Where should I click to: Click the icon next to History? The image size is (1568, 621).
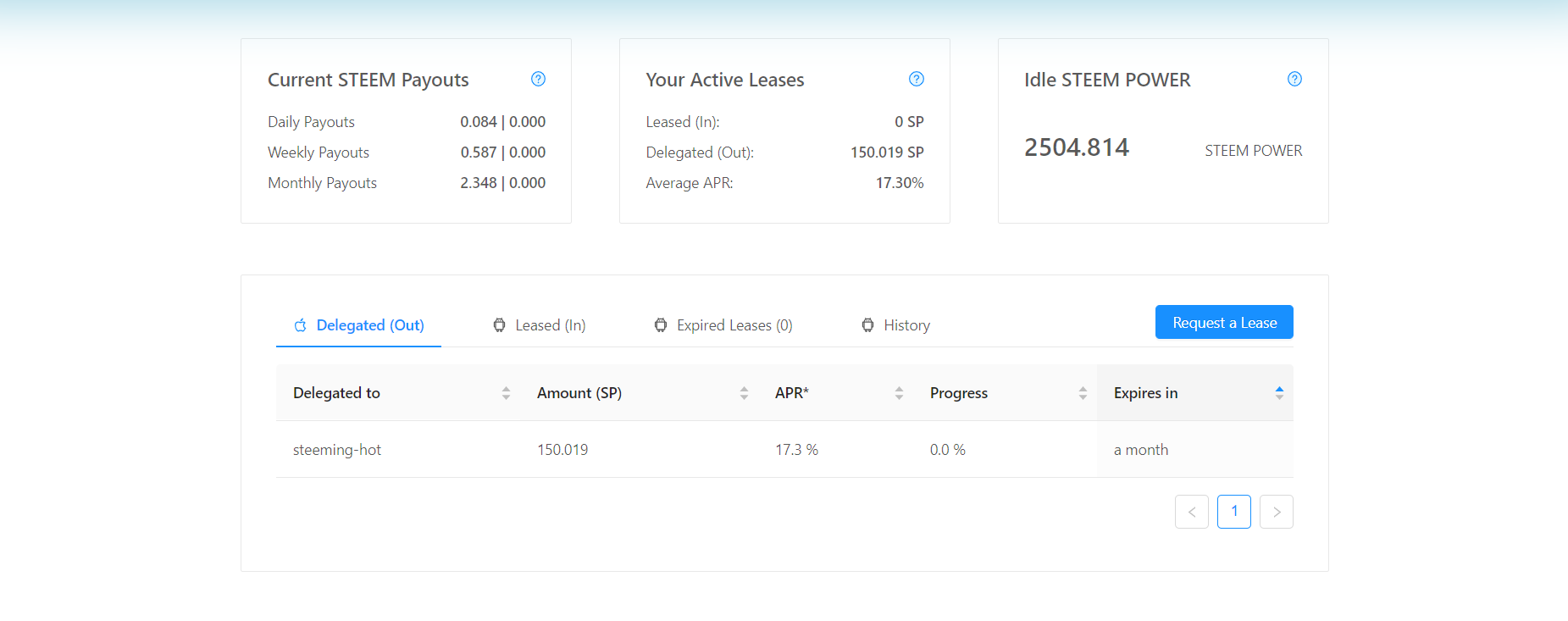867,325
